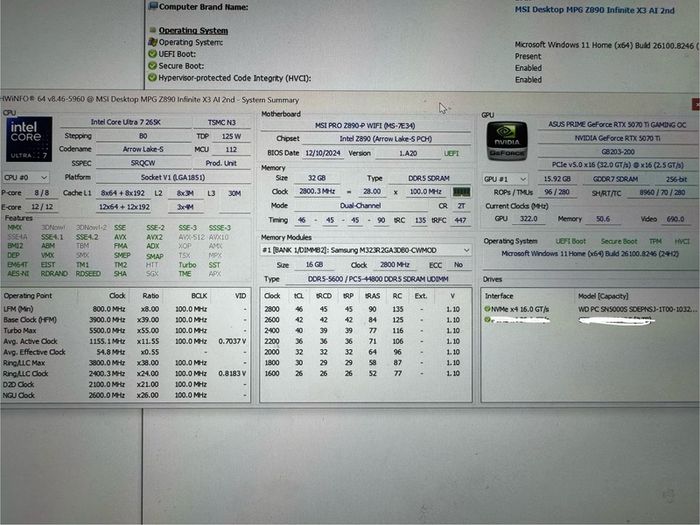Click the SRQCW SSPEC field
This screenshot has height=525, width=700.
coord(143,163)
